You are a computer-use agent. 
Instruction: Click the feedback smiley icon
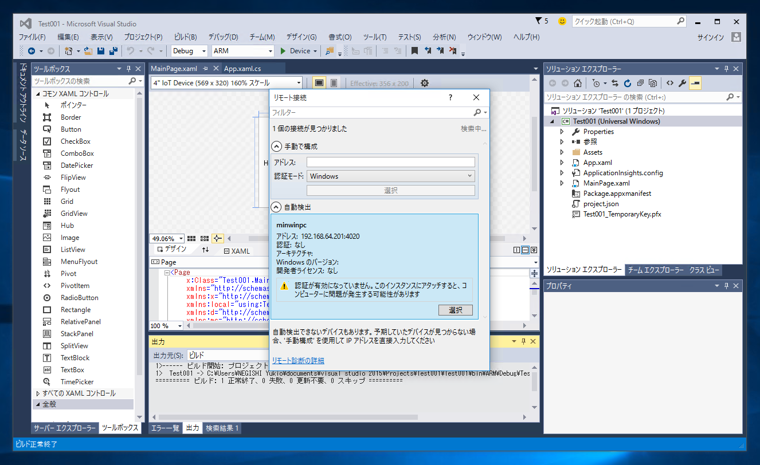tap(562, 21)
